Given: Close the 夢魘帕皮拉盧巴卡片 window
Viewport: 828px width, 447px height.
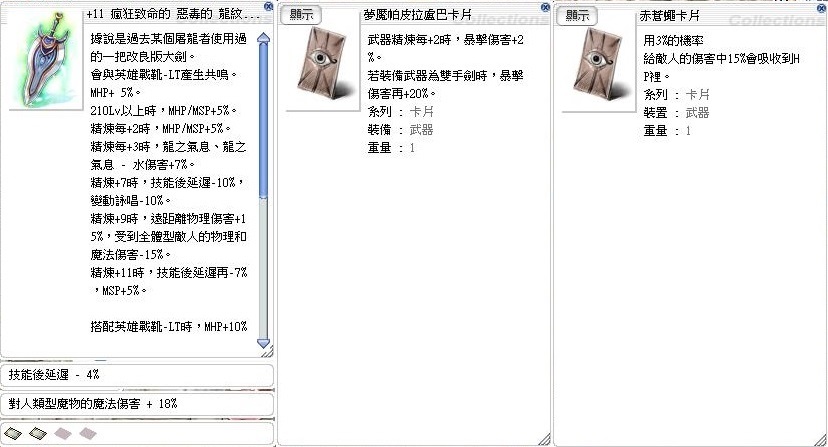Looking at the screenshot, I should (543, 7).
